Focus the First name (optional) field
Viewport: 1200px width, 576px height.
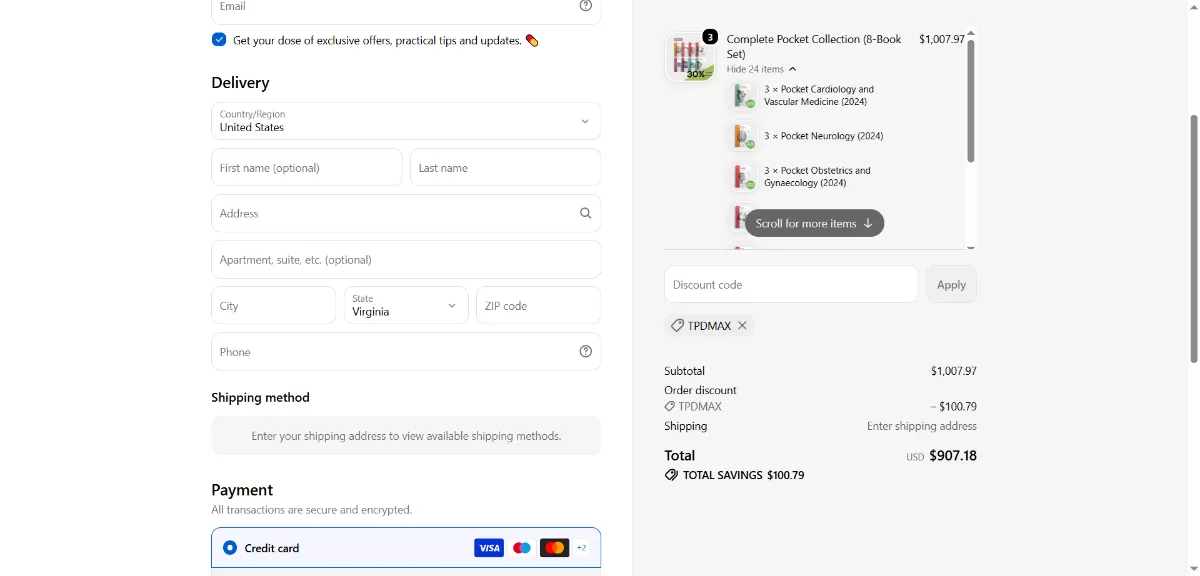pyautogui.click(x=307, y=168)
